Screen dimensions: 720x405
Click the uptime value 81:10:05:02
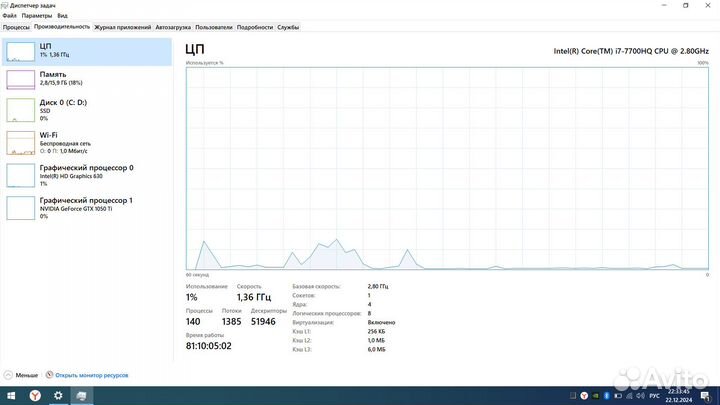(x=208, y=346)
